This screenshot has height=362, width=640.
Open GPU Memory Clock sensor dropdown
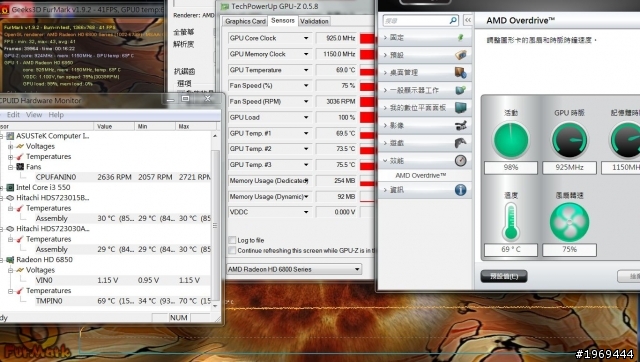coord(306,54)
